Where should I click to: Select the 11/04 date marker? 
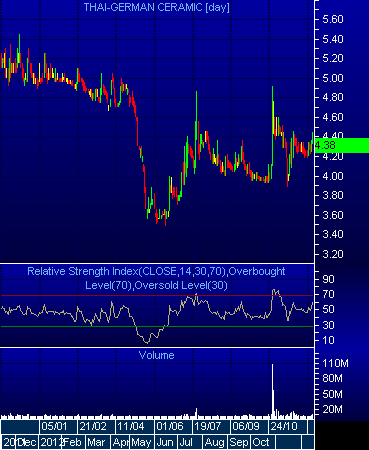[131, 426]
